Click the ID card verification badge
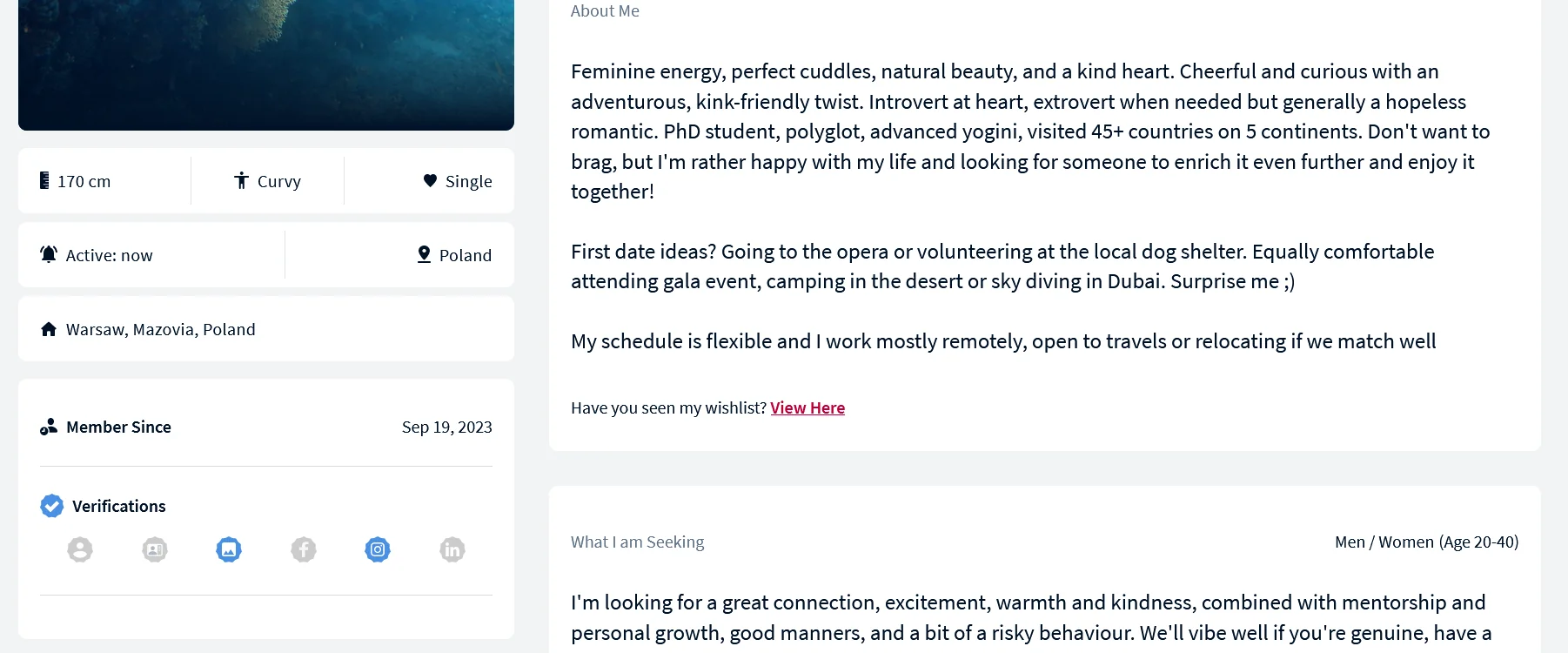This screenshot has width=1568, height=653. click(155, 549)
